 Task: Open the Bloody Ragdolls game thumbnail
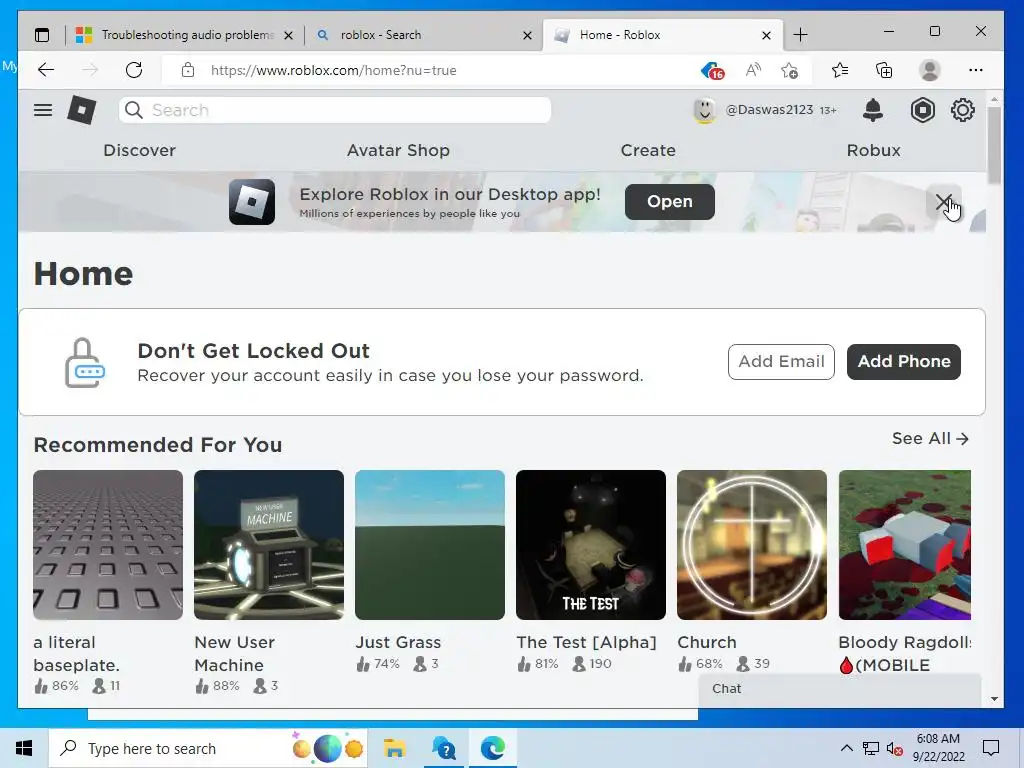(x=904, y=545)
